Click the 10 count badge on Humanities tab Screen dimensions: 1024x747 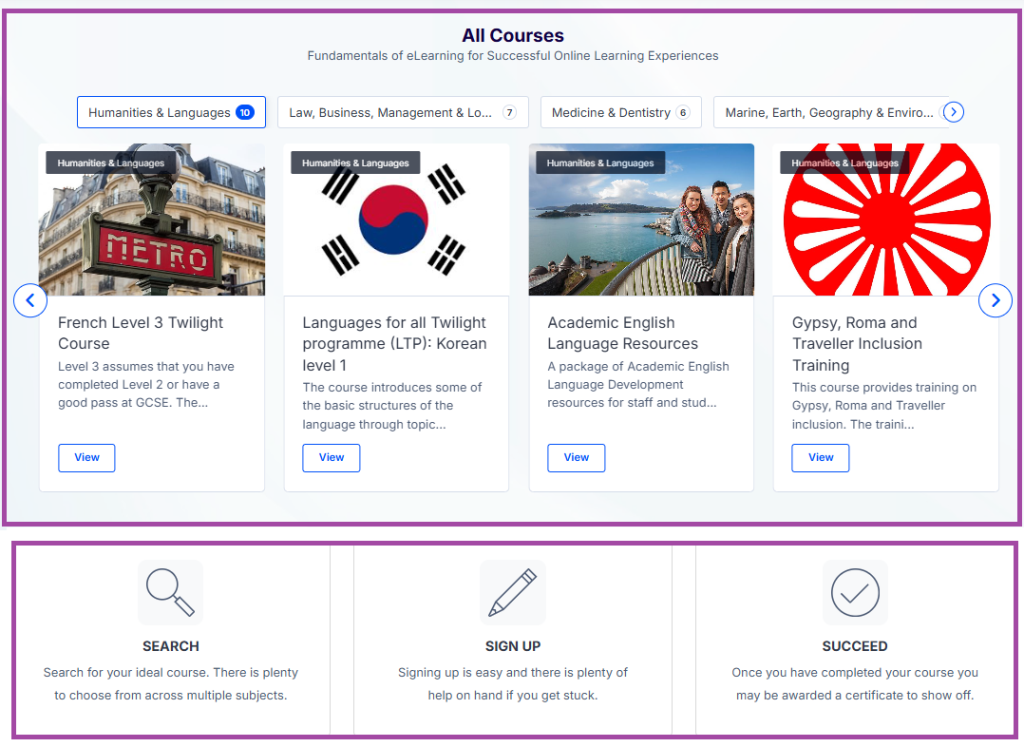[245, 112]
